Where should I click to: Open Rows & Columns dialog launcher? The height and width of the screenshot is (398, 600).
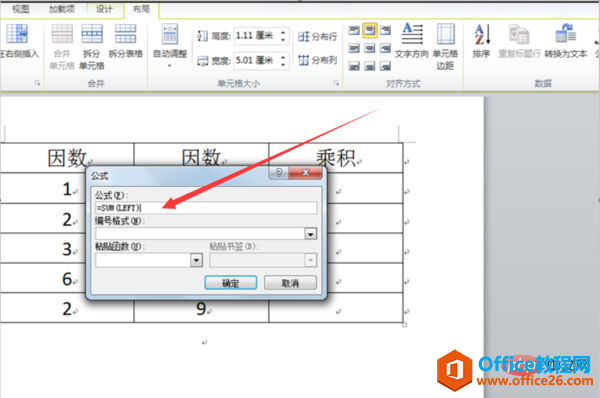[x=37, y=83]
